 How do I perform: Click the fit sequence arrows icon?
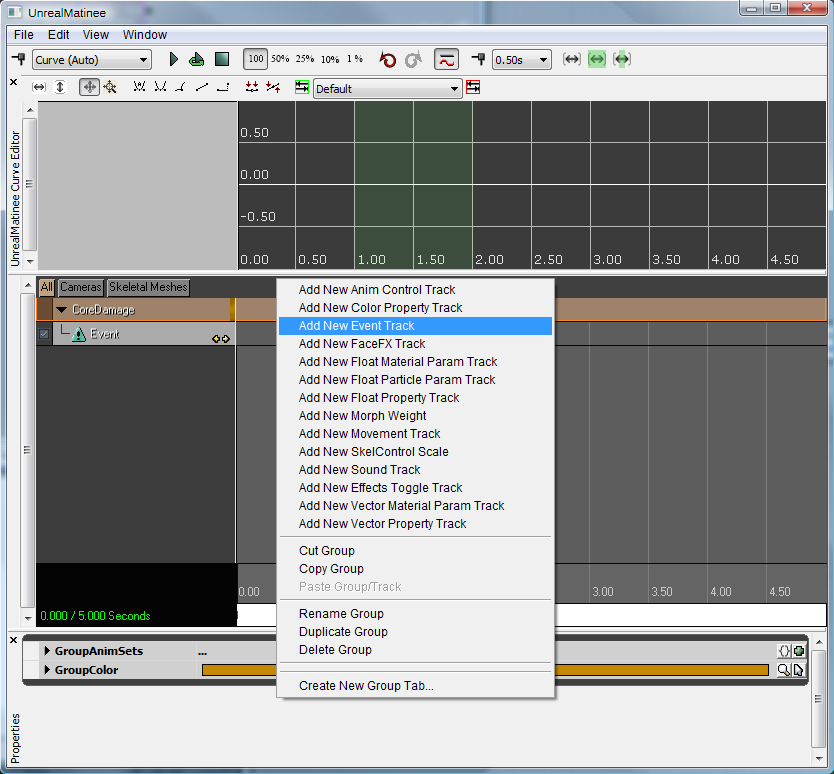[572, 59]
